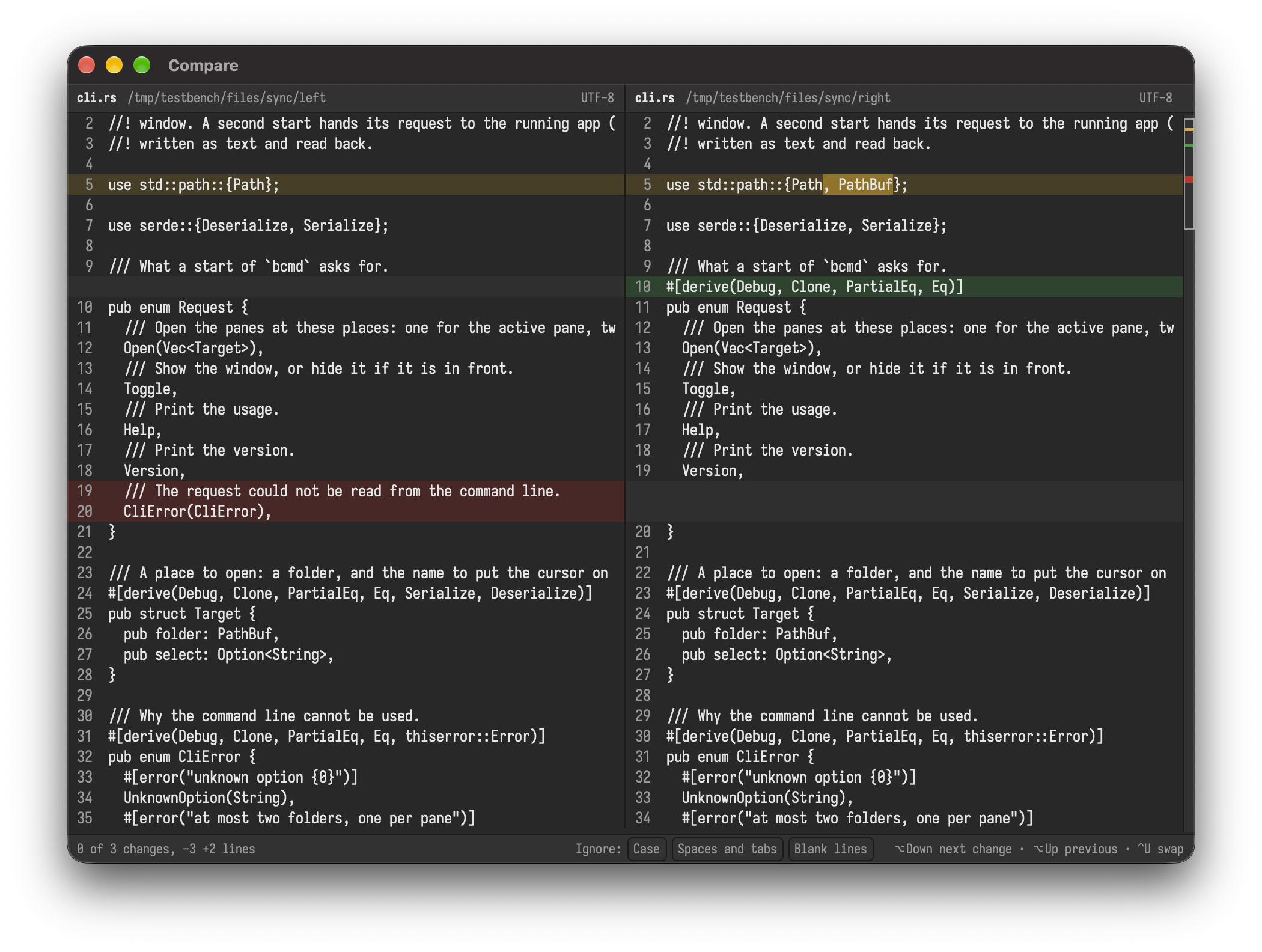The width and height of the screenshot is (1262, 952).
Task: Toggle Ignore Blank lines option
Action: coord(830,849)
